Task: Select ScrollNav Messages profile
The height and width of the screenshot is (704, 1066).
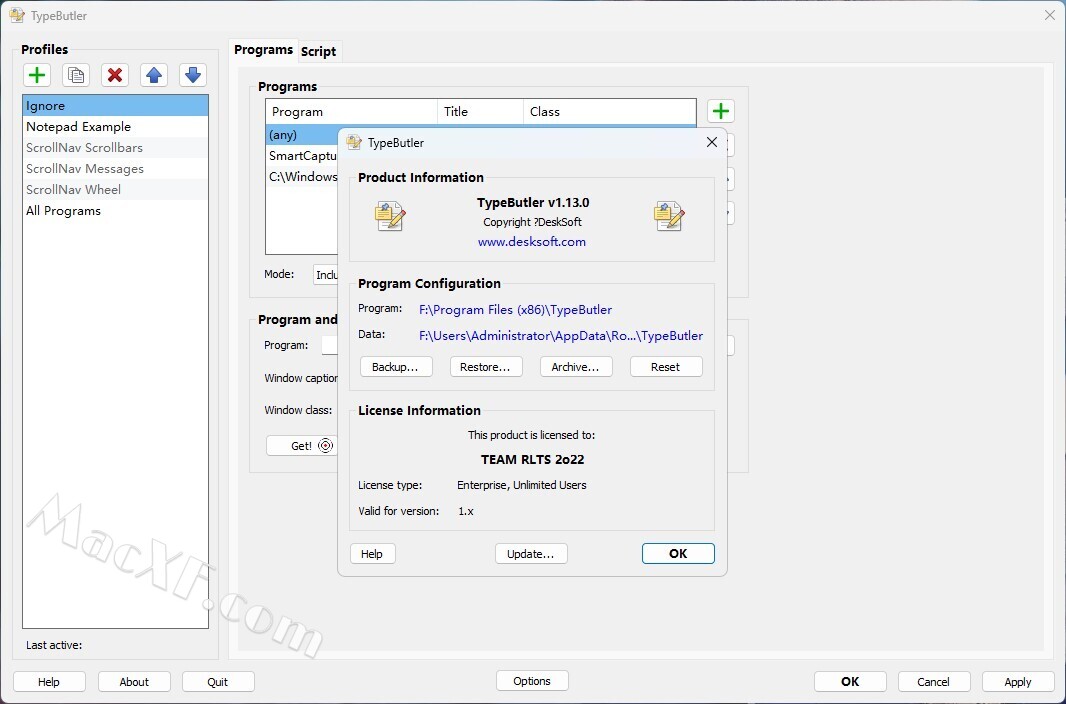Action: click(116, 169)
